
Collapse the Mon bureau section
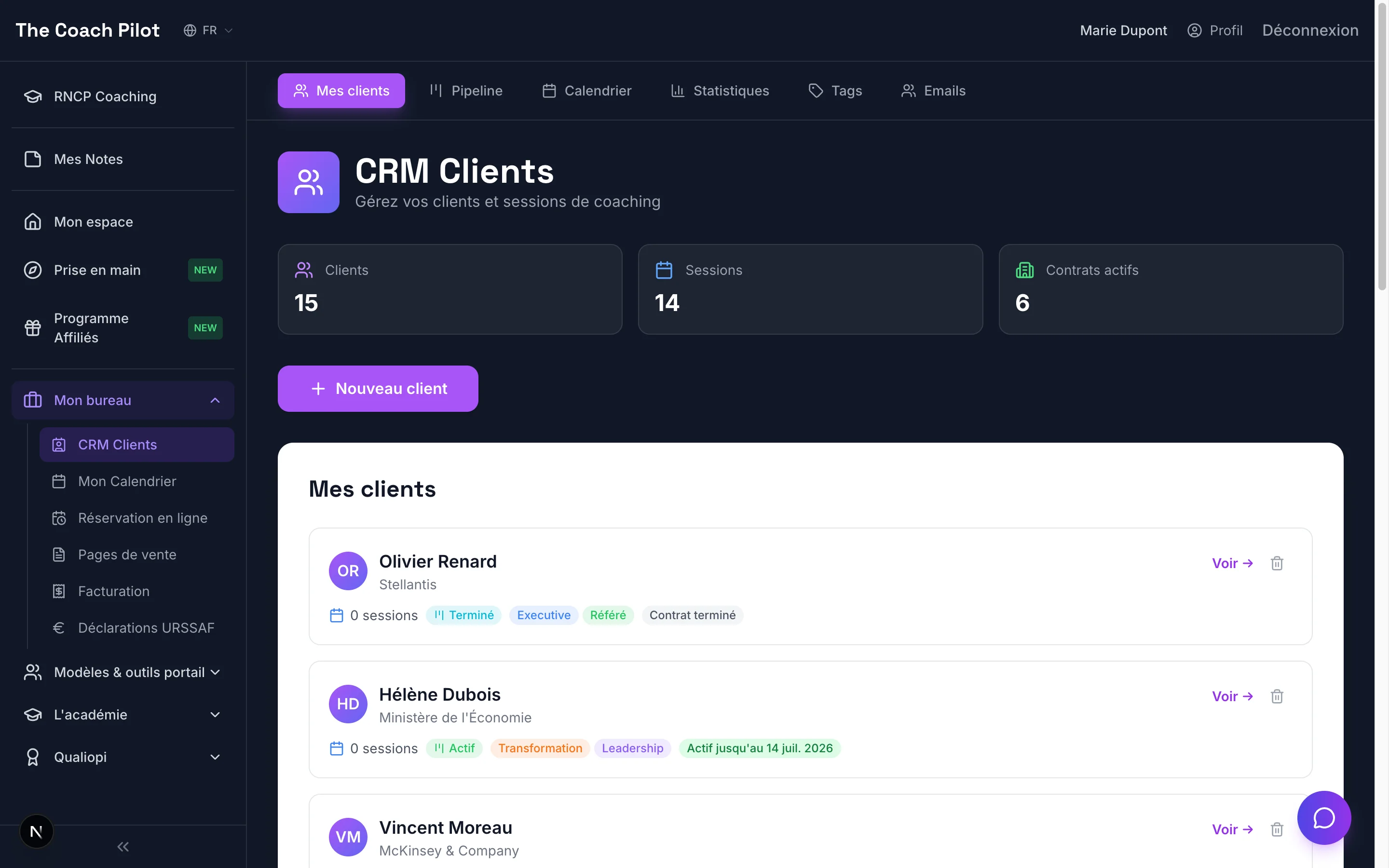[123, 400]
